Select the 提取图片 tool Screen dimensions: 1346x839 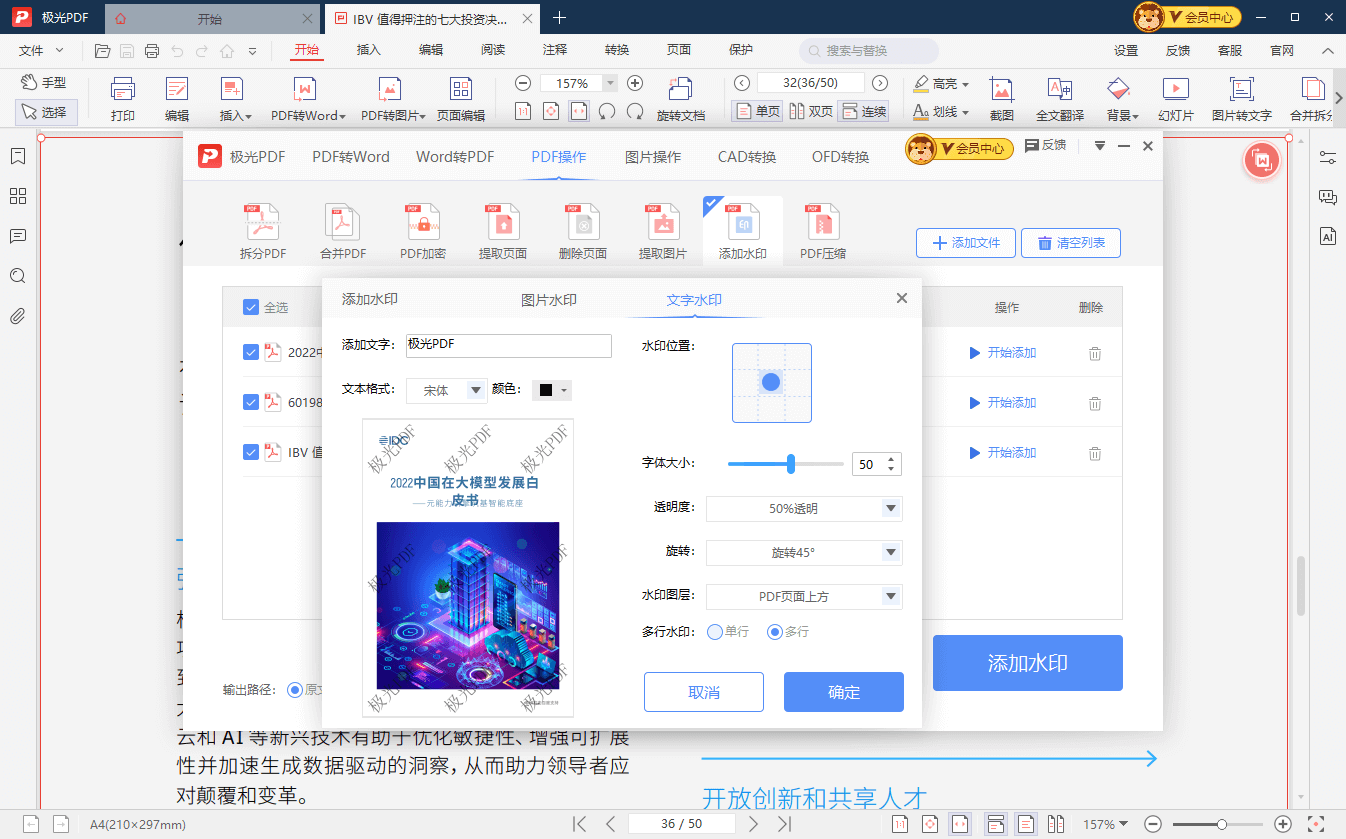pos(661,228)
